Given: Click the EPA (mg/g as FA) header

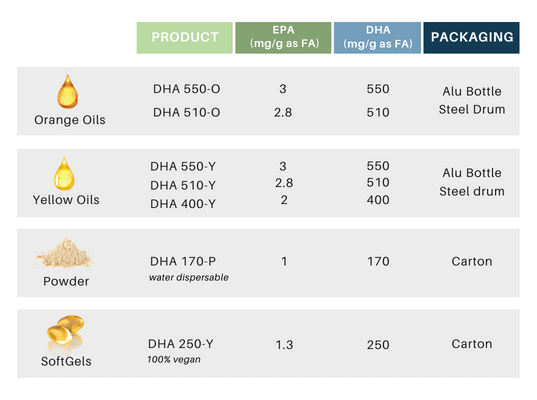Looking at the screenshot, I should point(283,38).
